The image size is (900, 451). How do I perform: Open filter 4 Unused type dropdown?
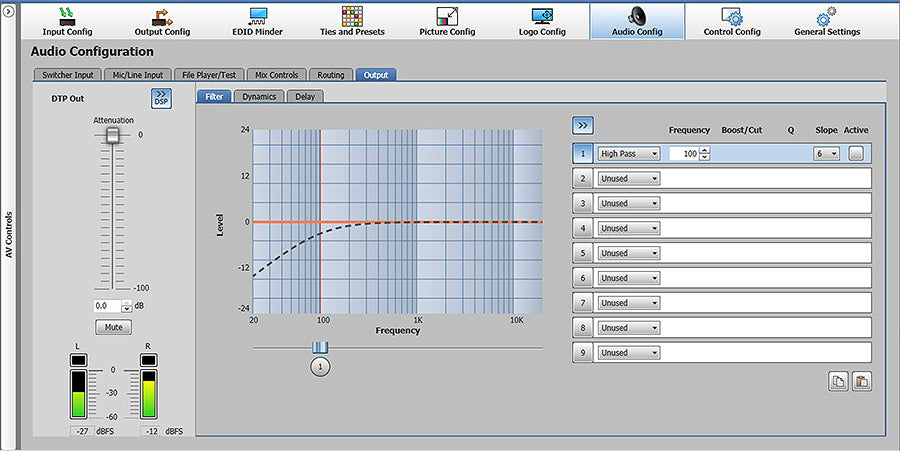coord(629,228)
